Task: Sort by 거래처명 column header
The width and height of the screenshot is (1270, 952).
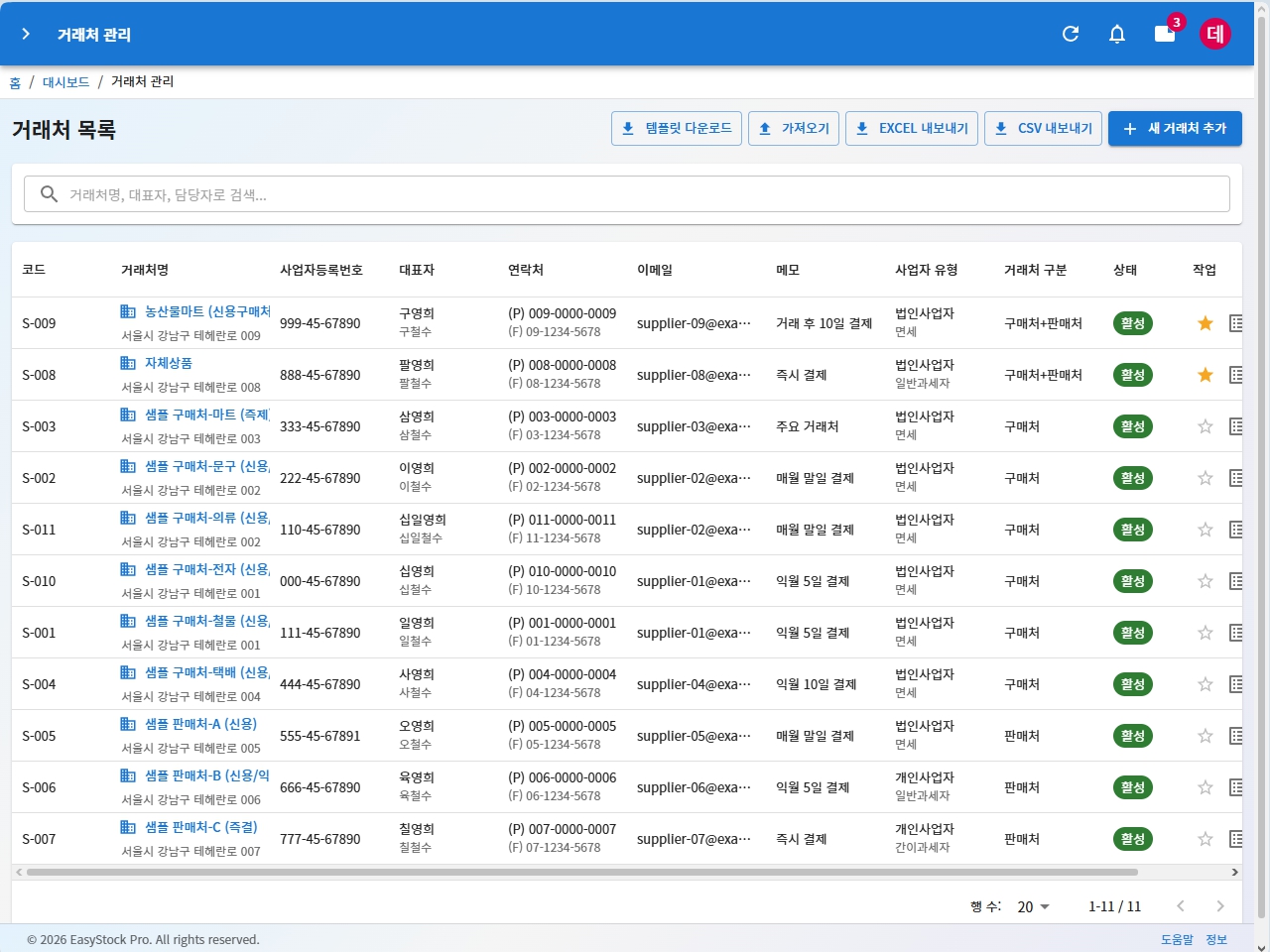Action: tap(145, 270)
